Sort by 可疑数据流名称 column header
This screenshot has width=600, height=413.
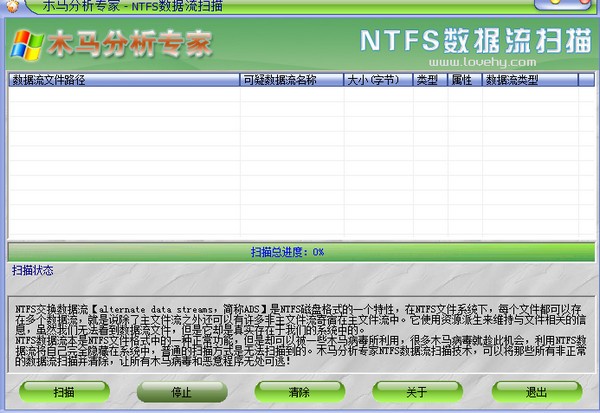(x=292, y=80)
